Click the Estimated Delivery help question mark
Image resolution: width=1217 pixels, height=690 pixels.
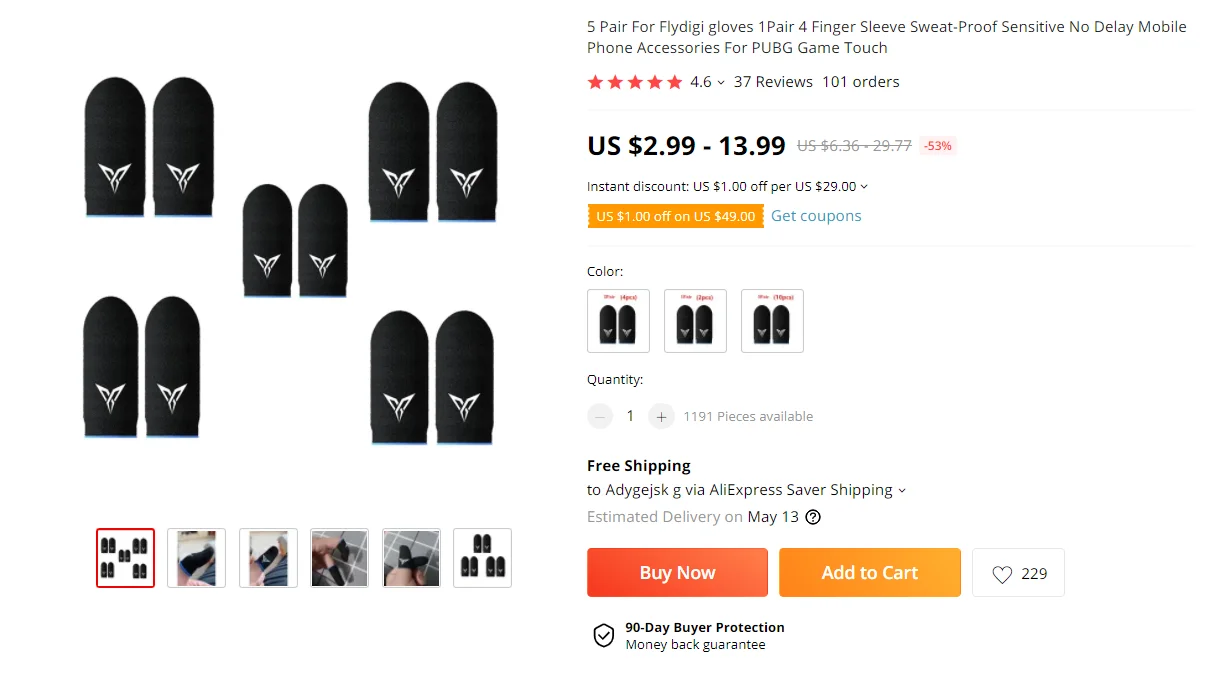click(813, 517)
